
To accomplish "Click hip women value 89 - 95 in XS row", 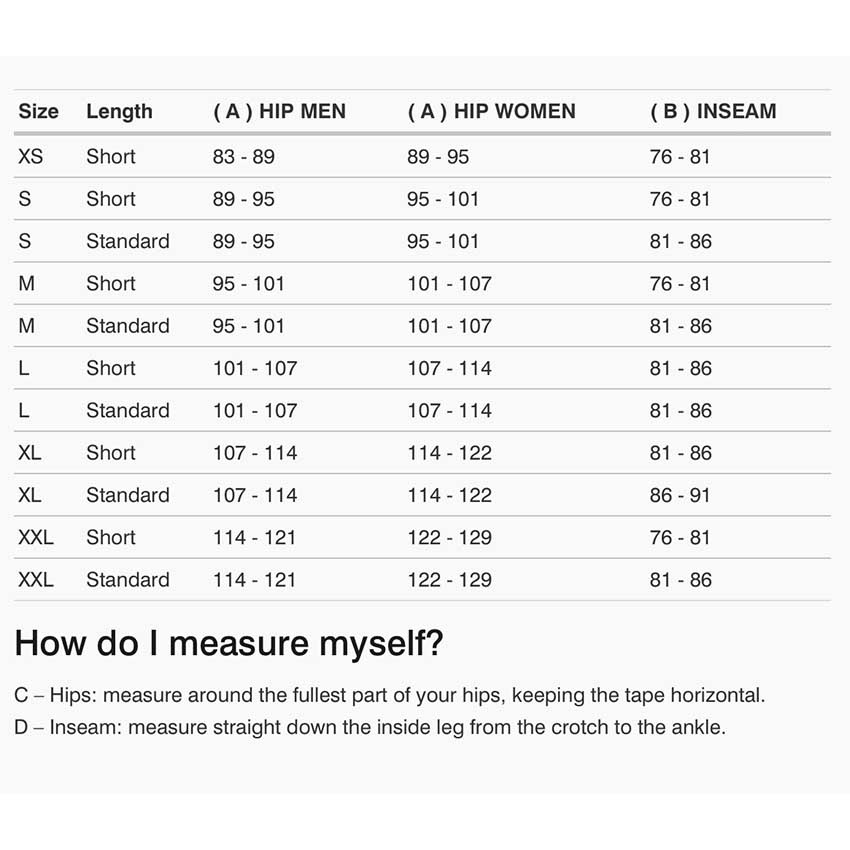I will point(438,157).
